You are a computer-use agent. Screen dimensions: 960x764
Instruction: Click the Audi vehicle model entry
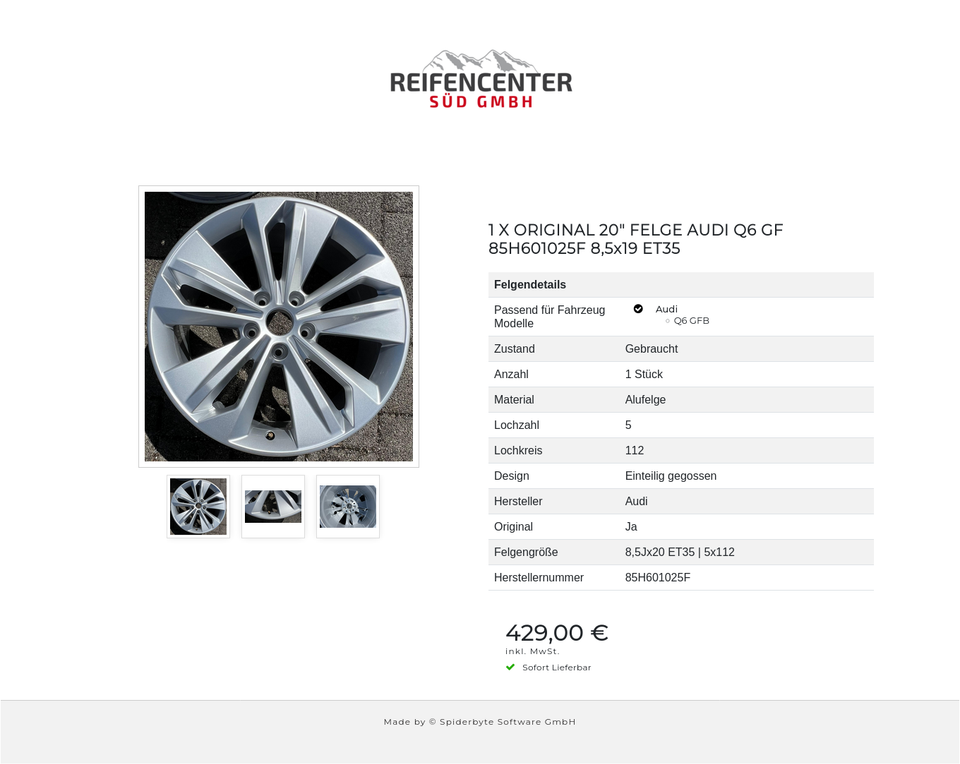click(666, 309)
